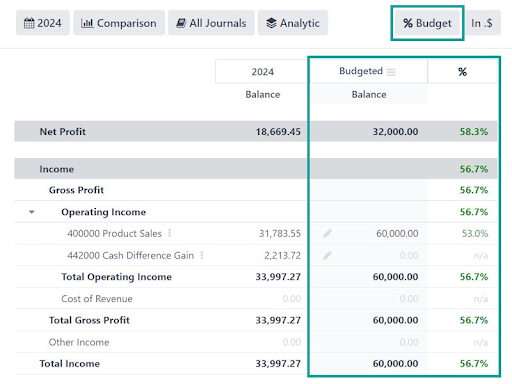
Task: Click the pencil icon for Cash Difference Gain
Action: click(x=327, y=255)
